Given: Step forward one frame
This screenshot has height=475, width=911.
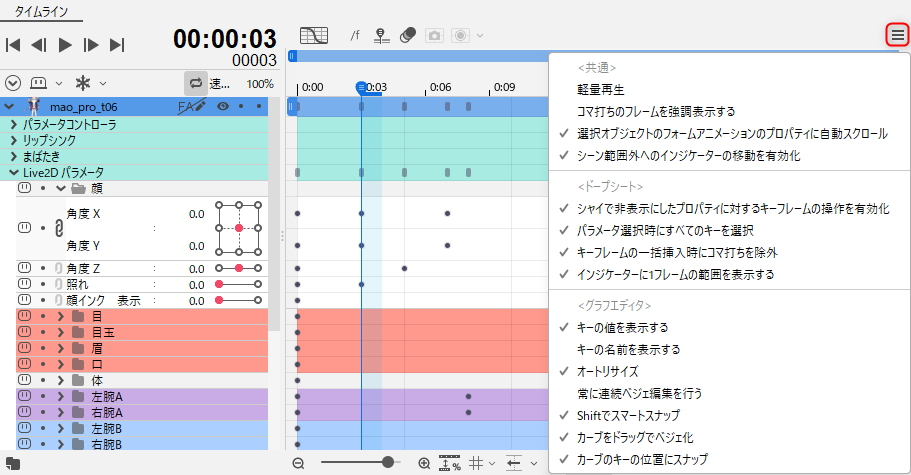Looking at the screenshot, I should click(x=91, y=44).
